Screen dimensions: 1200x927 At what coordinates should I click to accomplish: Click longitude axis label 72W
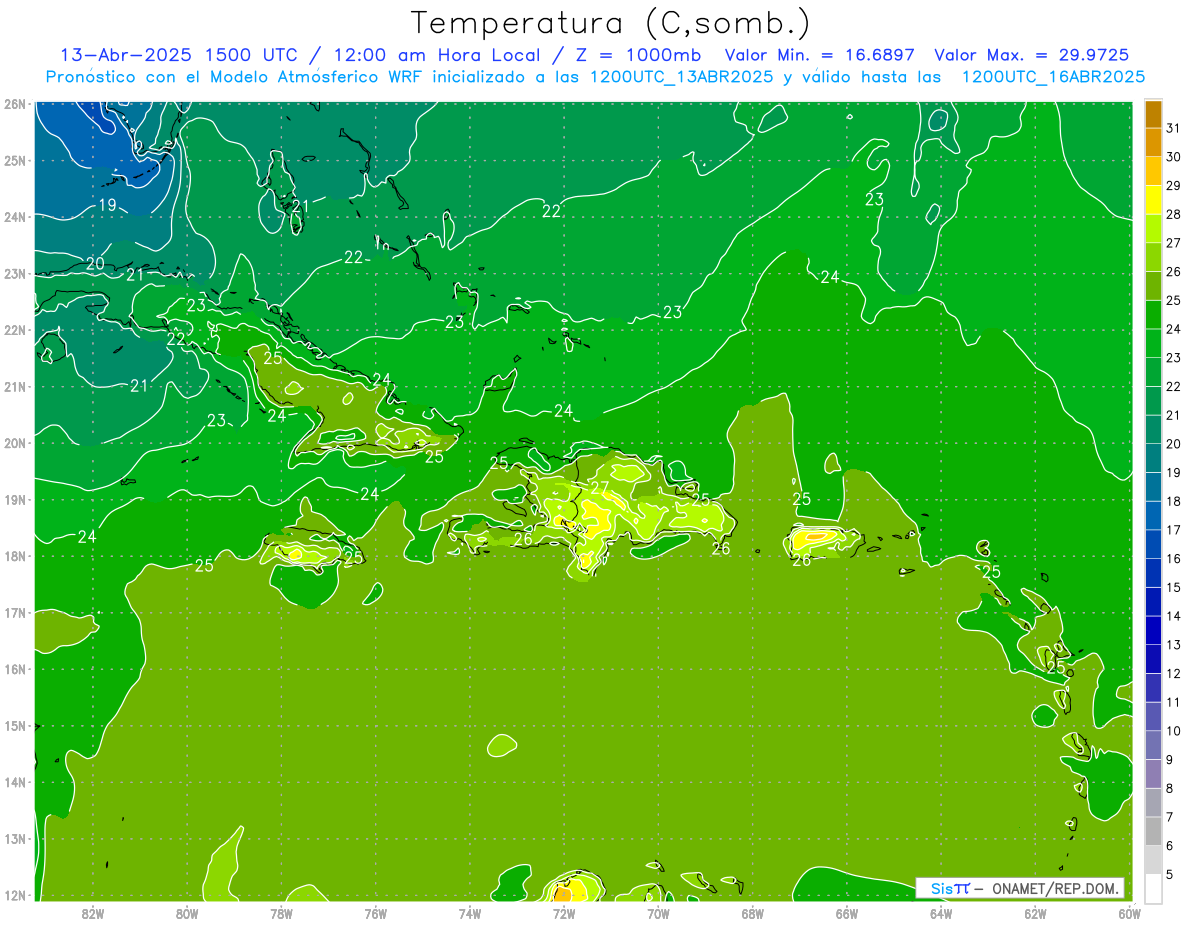click(x=563, y=913)
